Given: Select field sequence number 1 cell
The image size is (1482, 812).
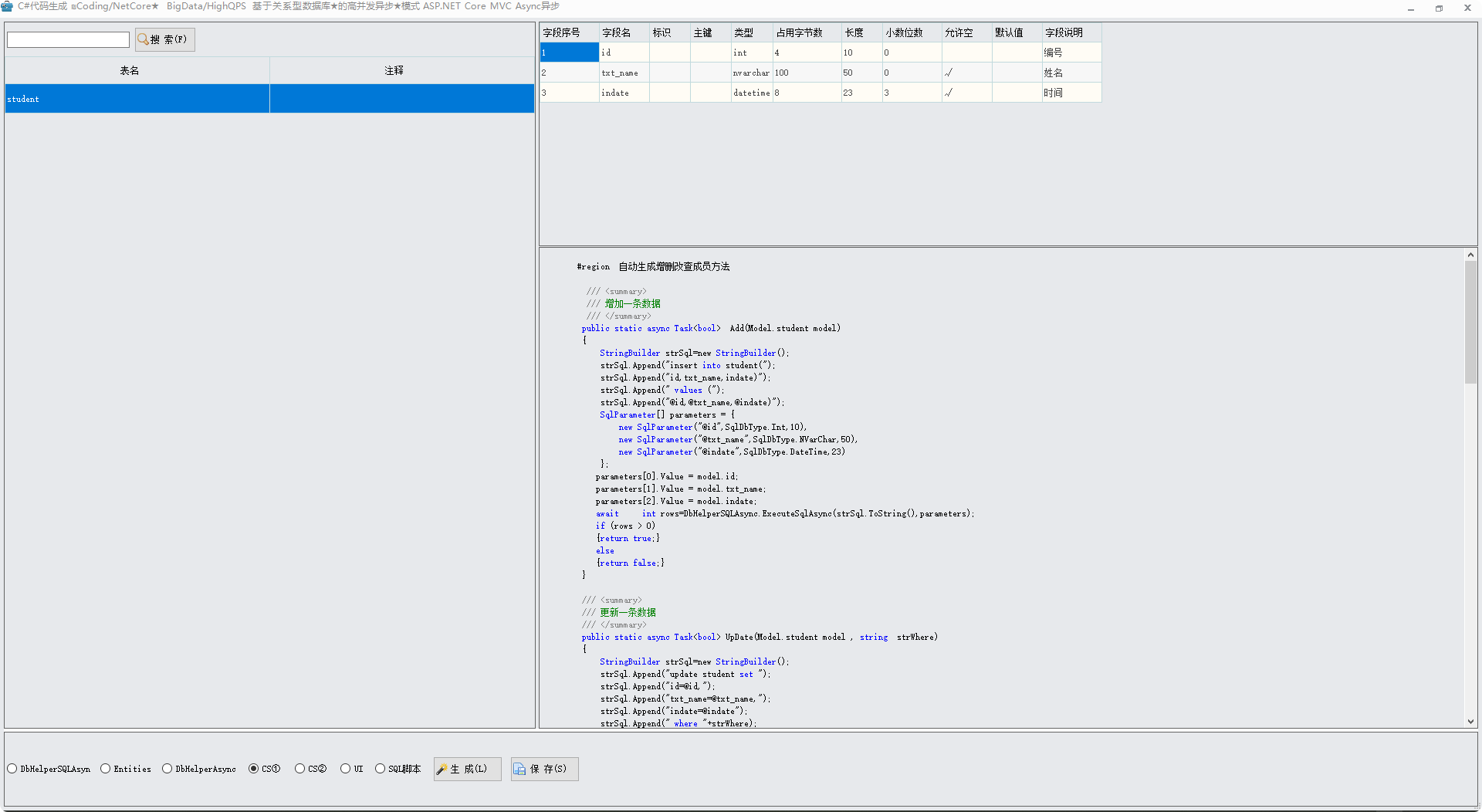Looking at the screenshot, I should [570, 52].
